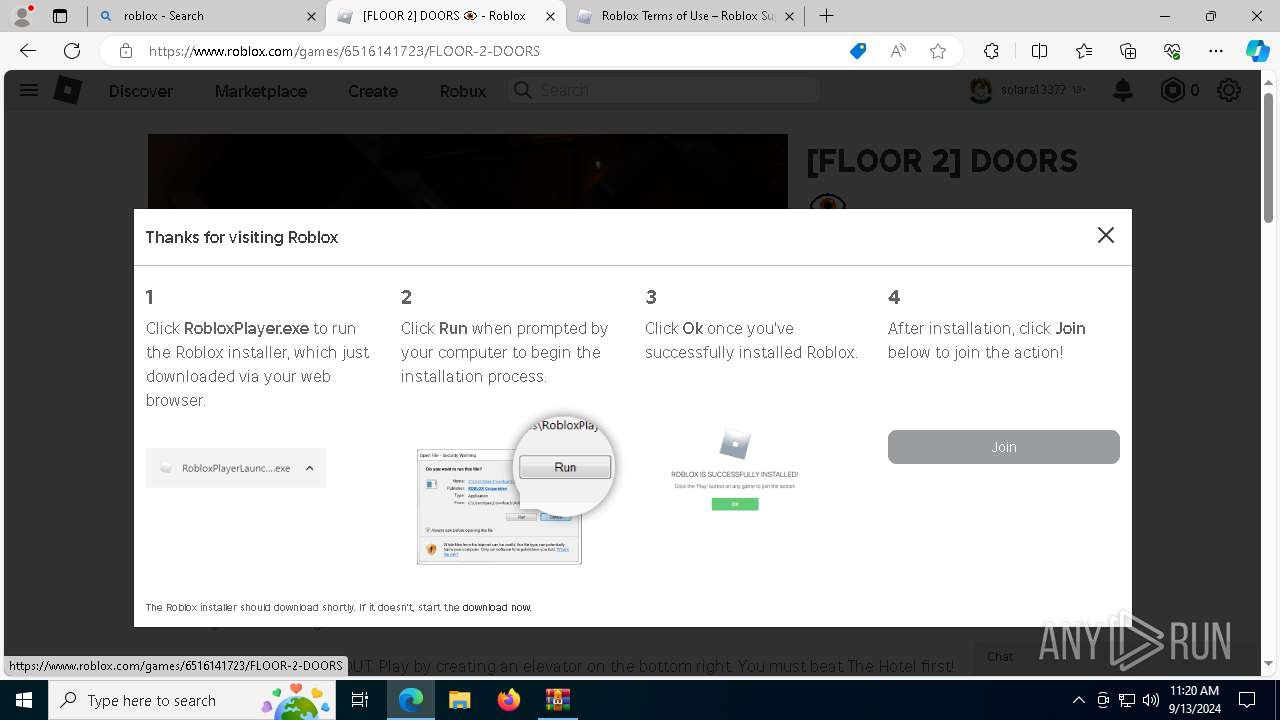1280x720 pixels.
Task: Open Roblox notifications bell
Action: tap(1123, 90)
